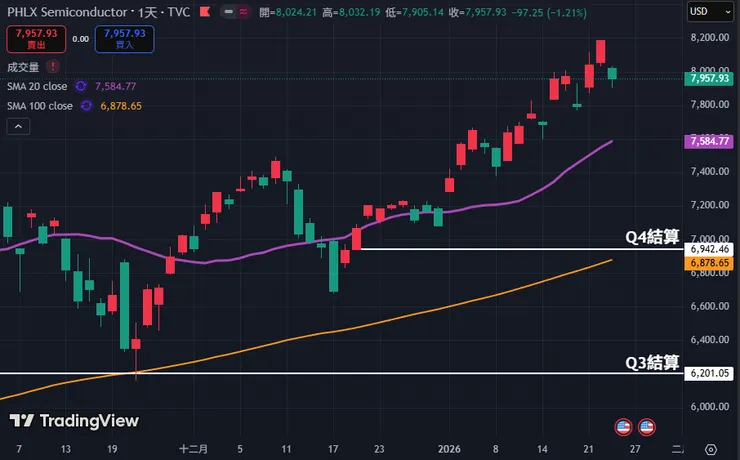Click the 6,201.05 price axis tag

709,373
